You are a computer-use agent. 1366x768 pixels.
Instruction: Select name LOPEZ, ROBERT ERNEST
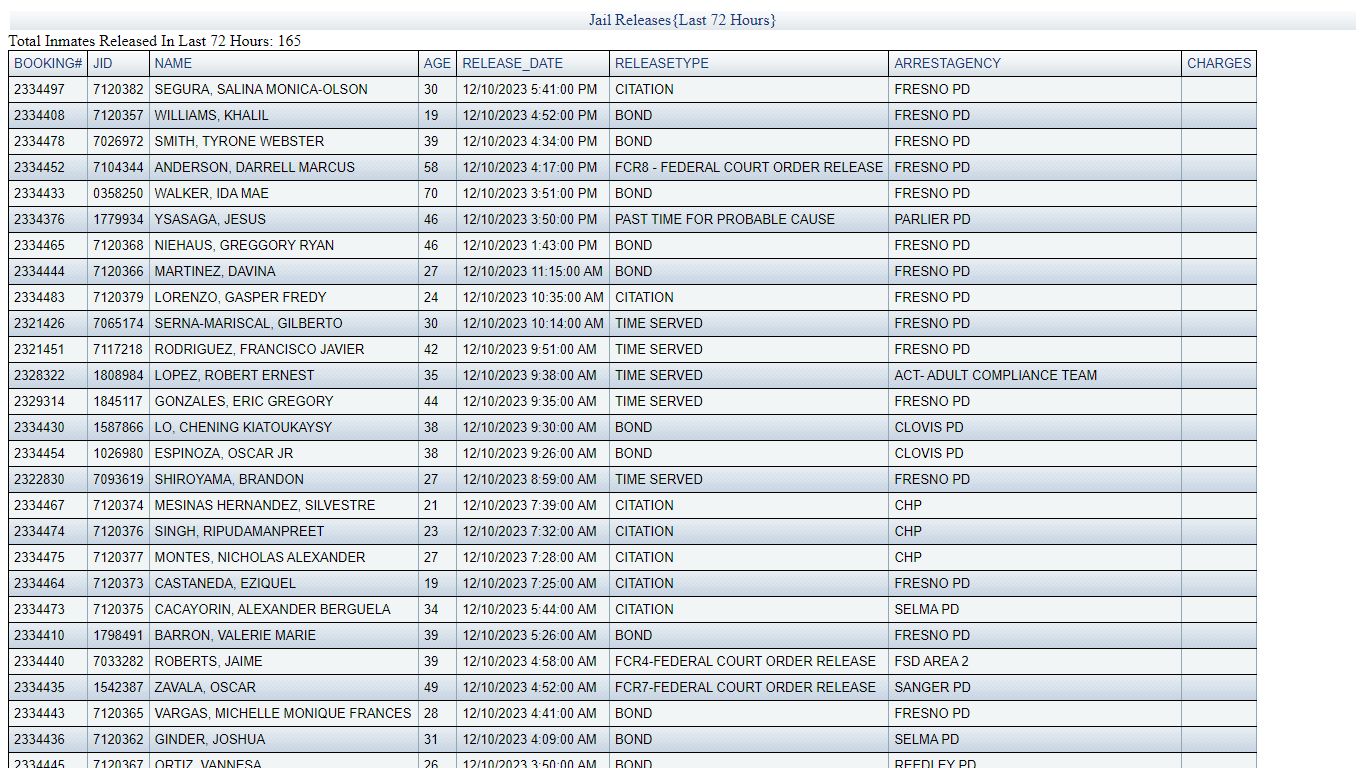click(x=234, y=375)
